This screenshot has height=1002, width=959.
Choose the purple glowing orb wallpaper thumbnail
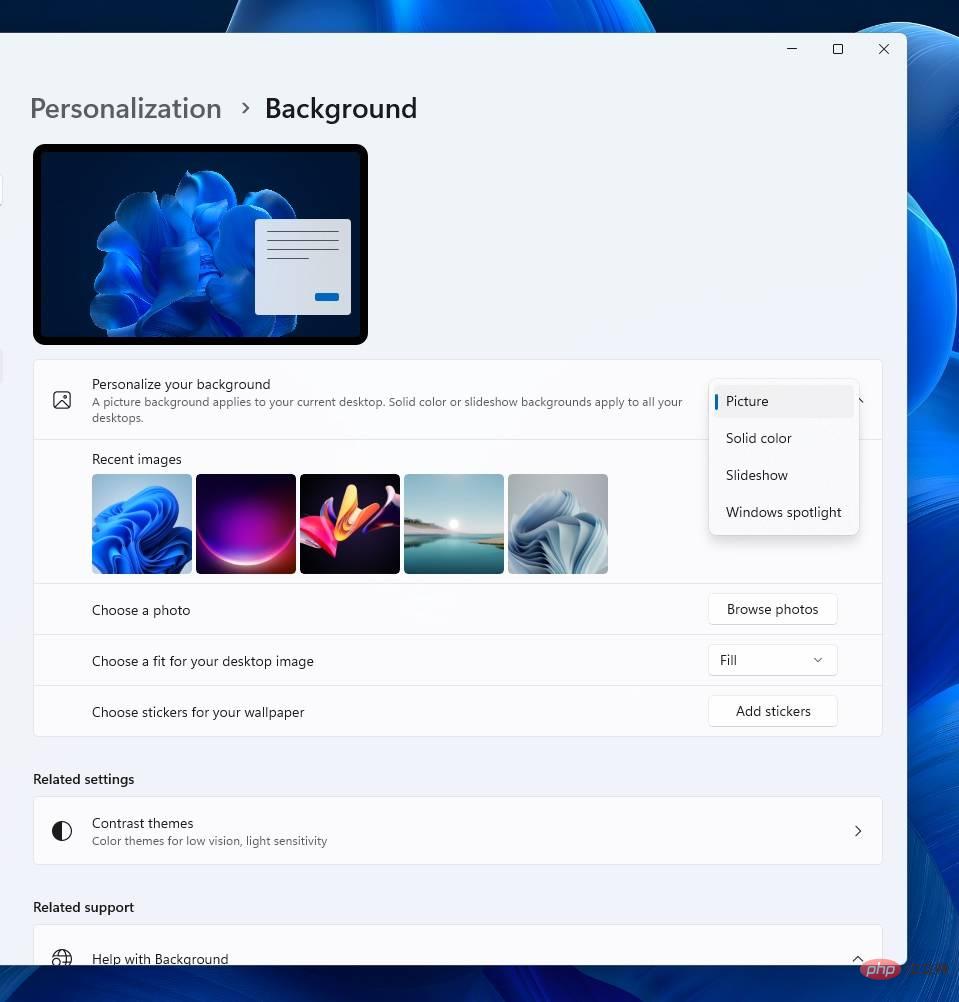246,524
